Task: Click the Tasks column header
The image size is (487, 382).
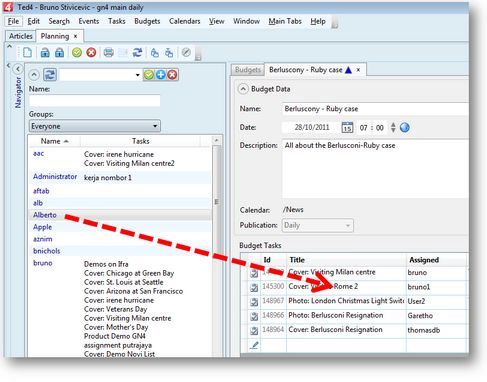Action: pyautogui.click(x=140, y=141)
